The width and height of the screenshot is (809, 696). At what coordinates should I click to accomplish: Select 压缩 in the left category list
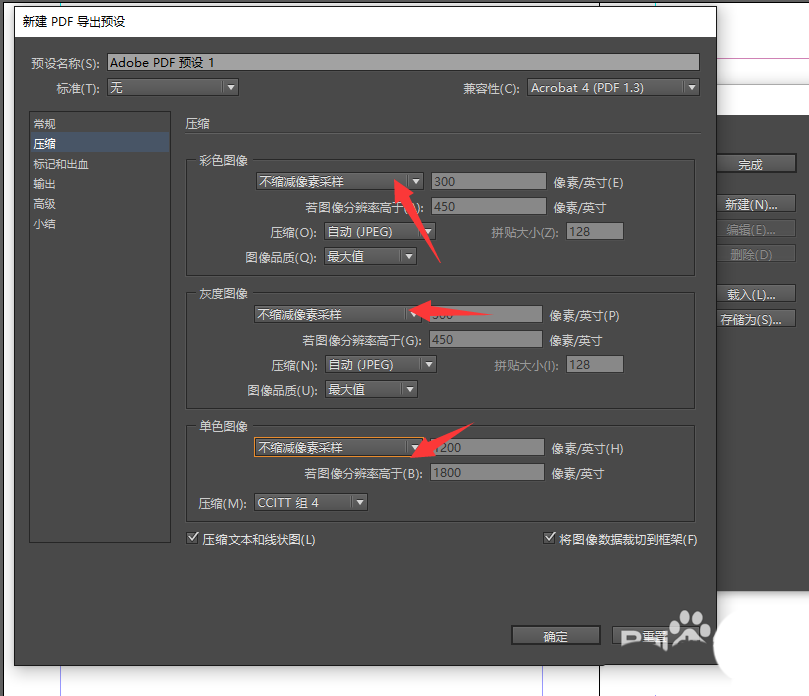coord(100,143)
